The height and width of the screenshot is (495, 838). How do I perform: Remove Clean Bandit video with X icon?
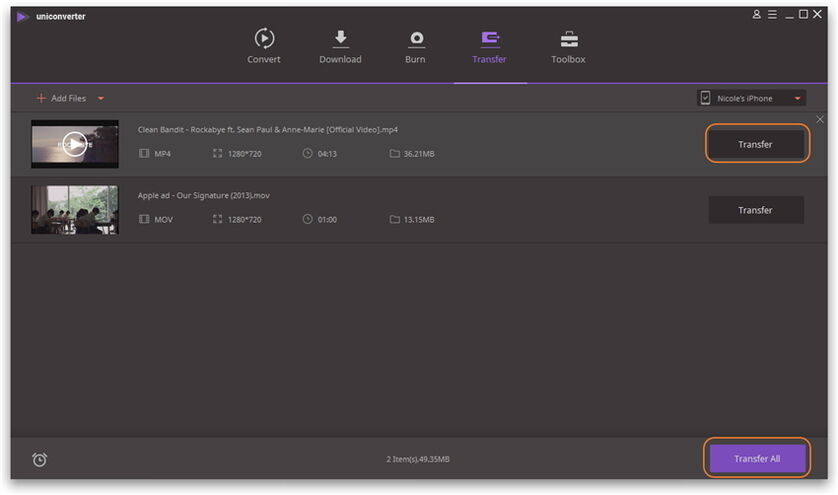pos(820,120)
